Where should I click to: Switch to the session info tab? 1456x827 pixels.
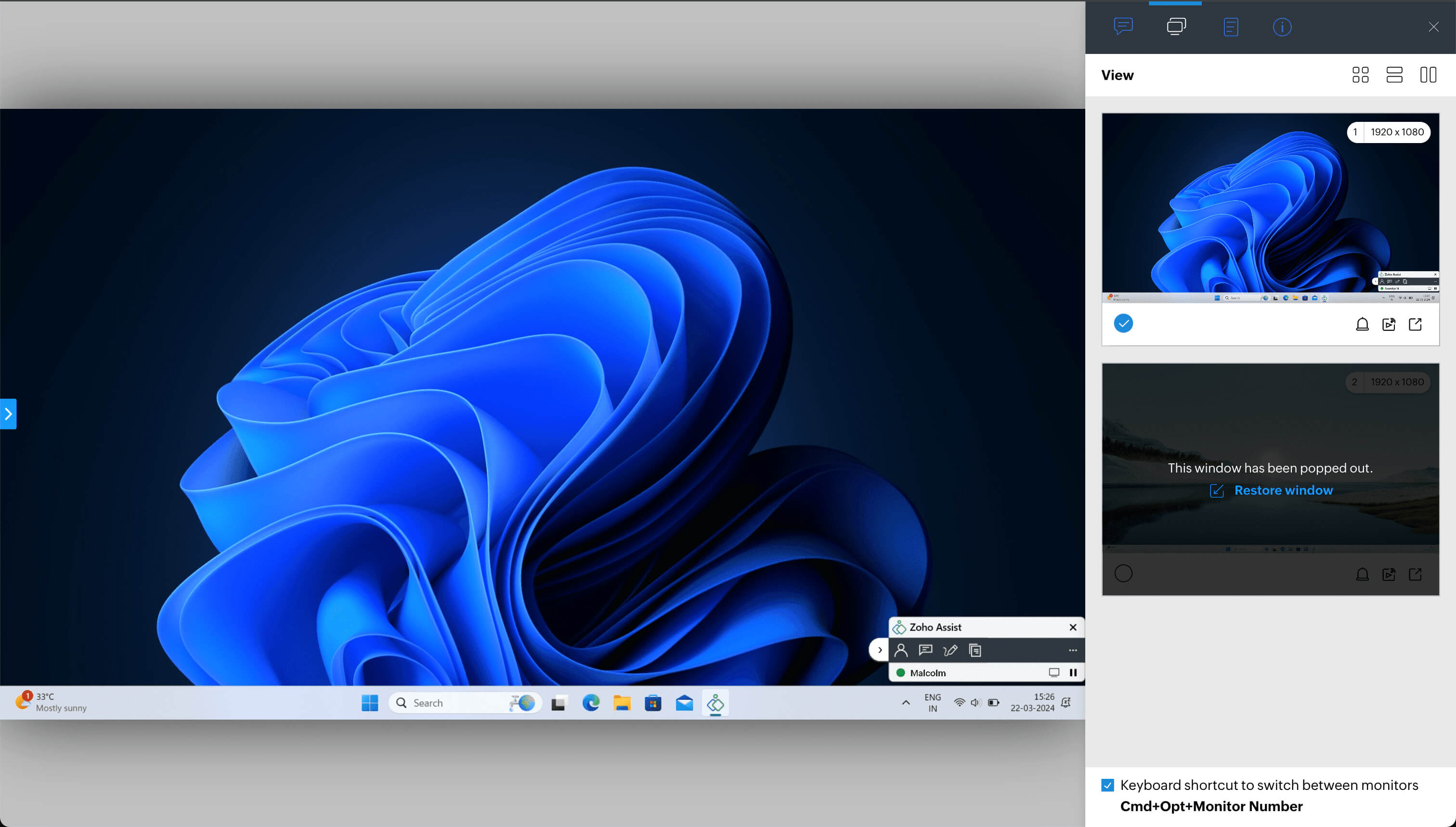click(1282, 26)
